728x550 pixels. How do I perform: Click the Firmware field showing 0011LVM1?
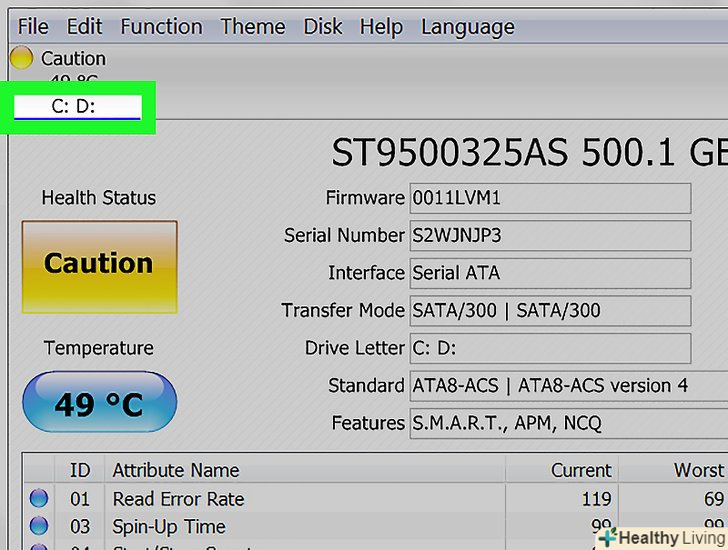pos(550,198)
